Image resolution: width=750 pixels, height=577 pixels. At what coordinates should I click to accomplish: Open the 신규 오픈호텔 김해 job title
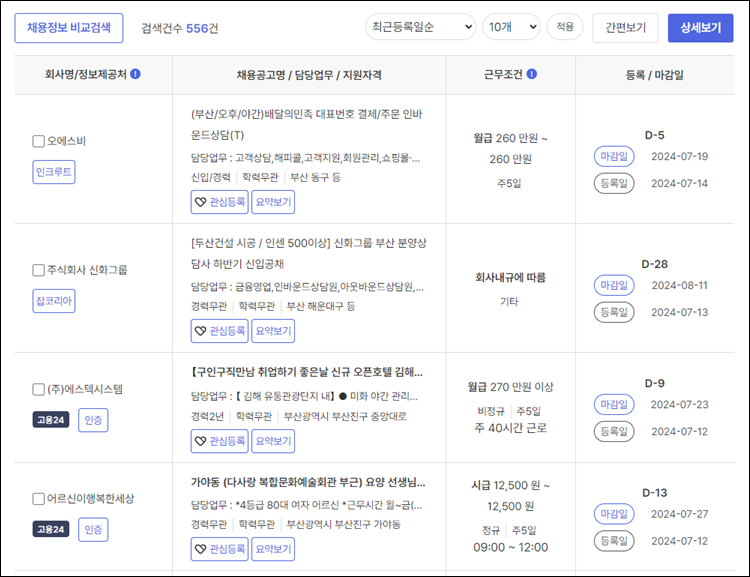click(x=307, y=372)
